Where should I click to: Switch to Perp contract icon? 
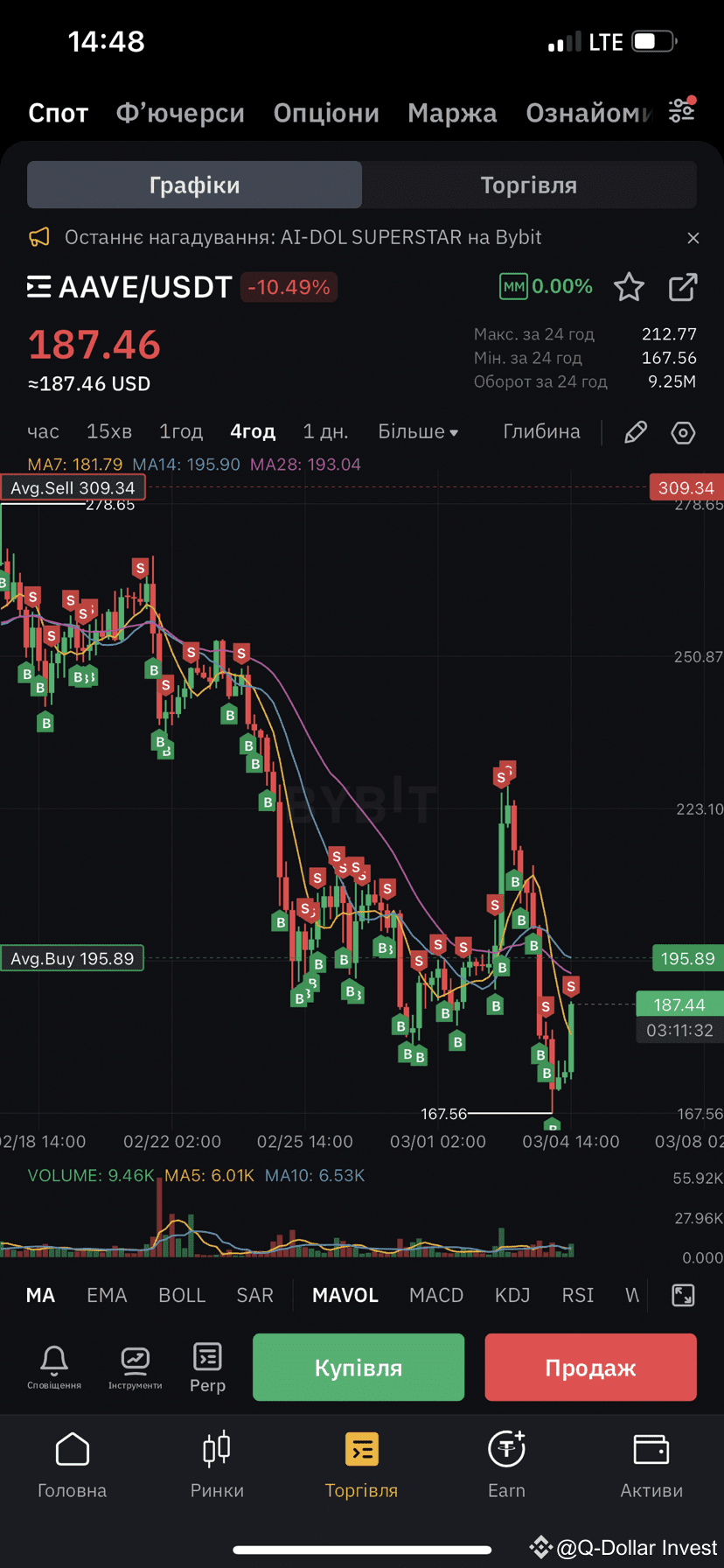coord(207,1367)
